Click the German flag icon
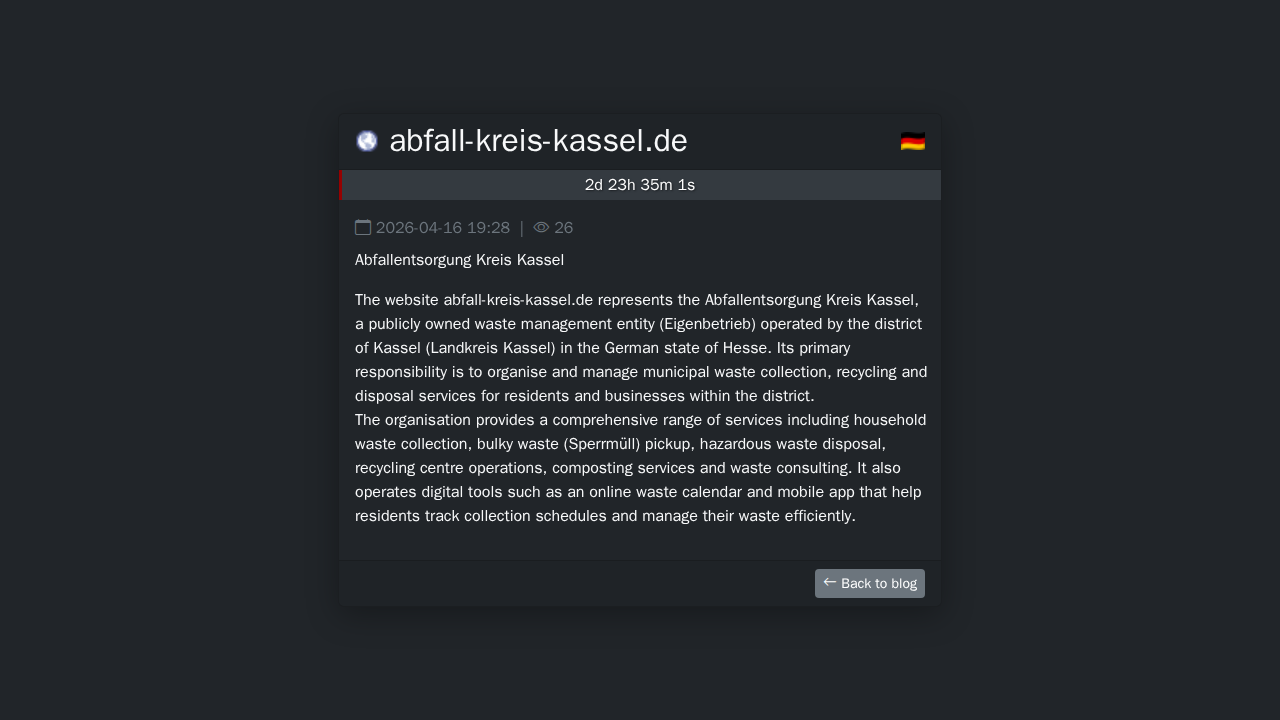This screenshot has height=720, width=1280. coord(912,141)
